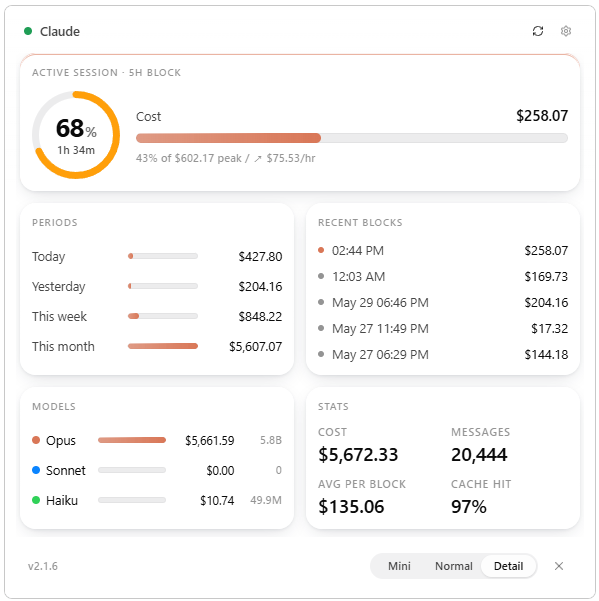
Task: Click the blue Sonnet model dot
Action: (x=36, y=470)
